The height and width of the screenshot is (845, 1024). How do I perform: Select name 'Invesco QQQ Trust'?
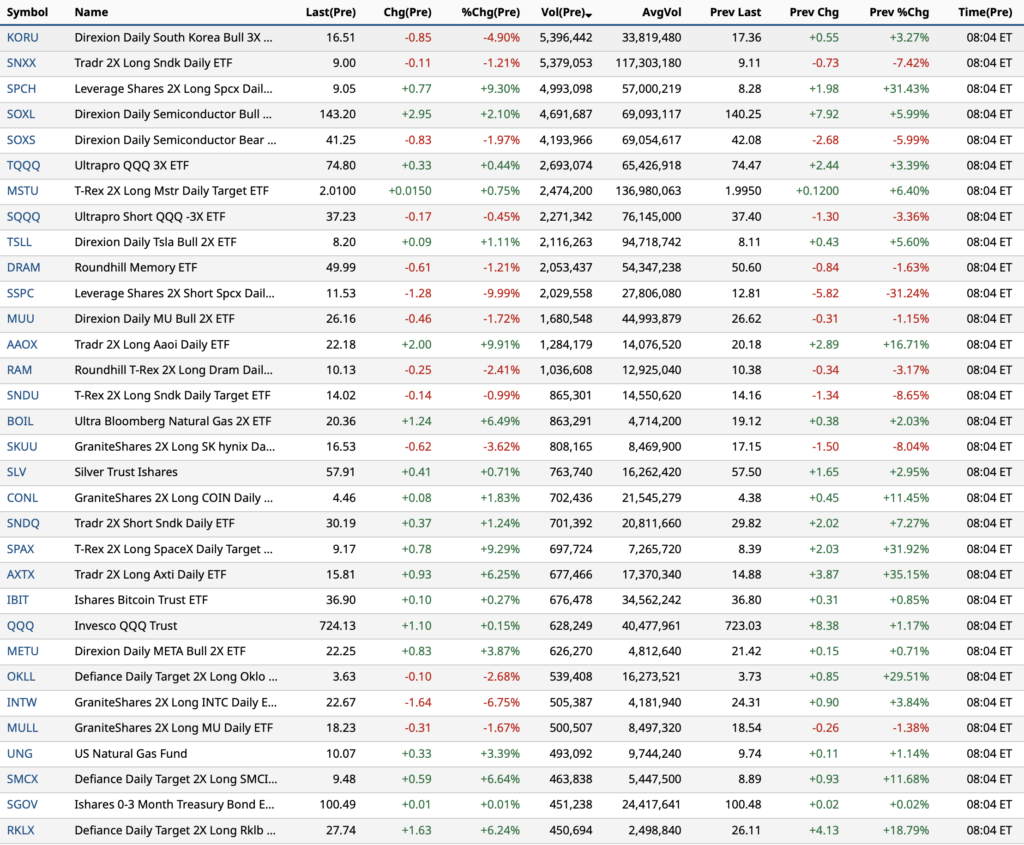(x=126, y=626)
